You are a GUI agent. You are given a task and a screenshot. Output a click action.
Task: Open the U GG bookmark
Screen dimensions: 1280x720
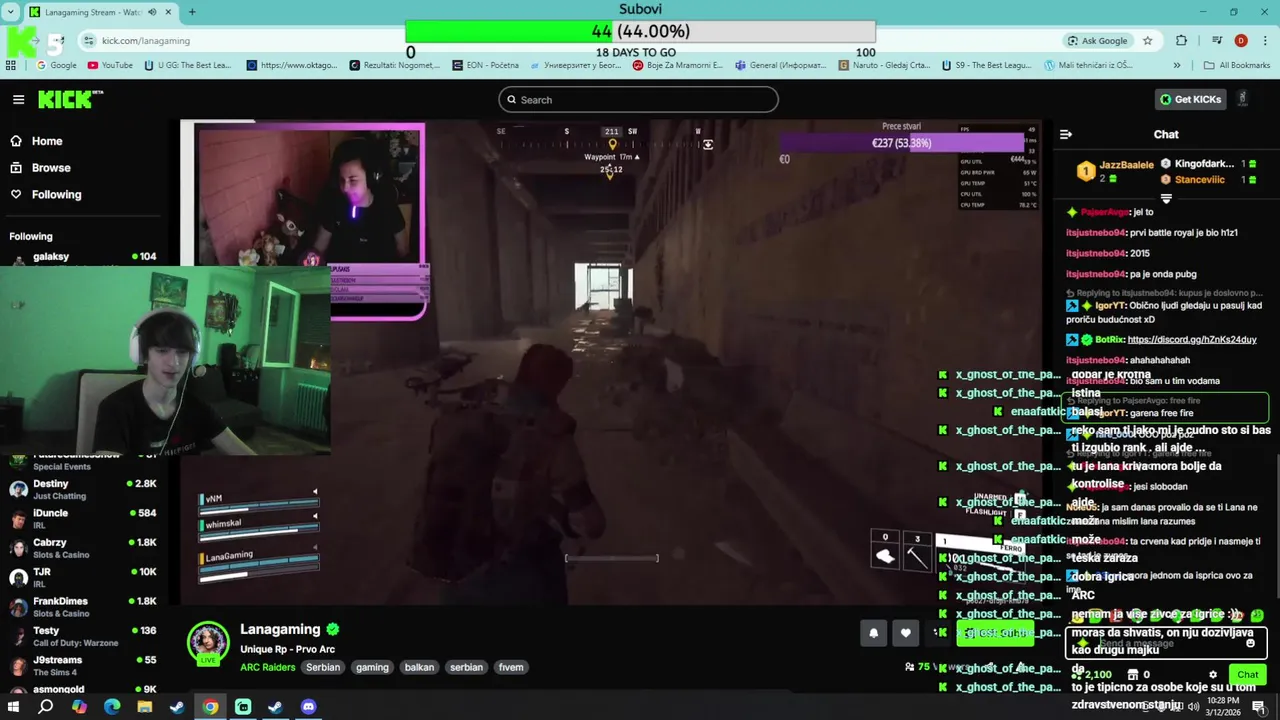[x=188, y=65]
